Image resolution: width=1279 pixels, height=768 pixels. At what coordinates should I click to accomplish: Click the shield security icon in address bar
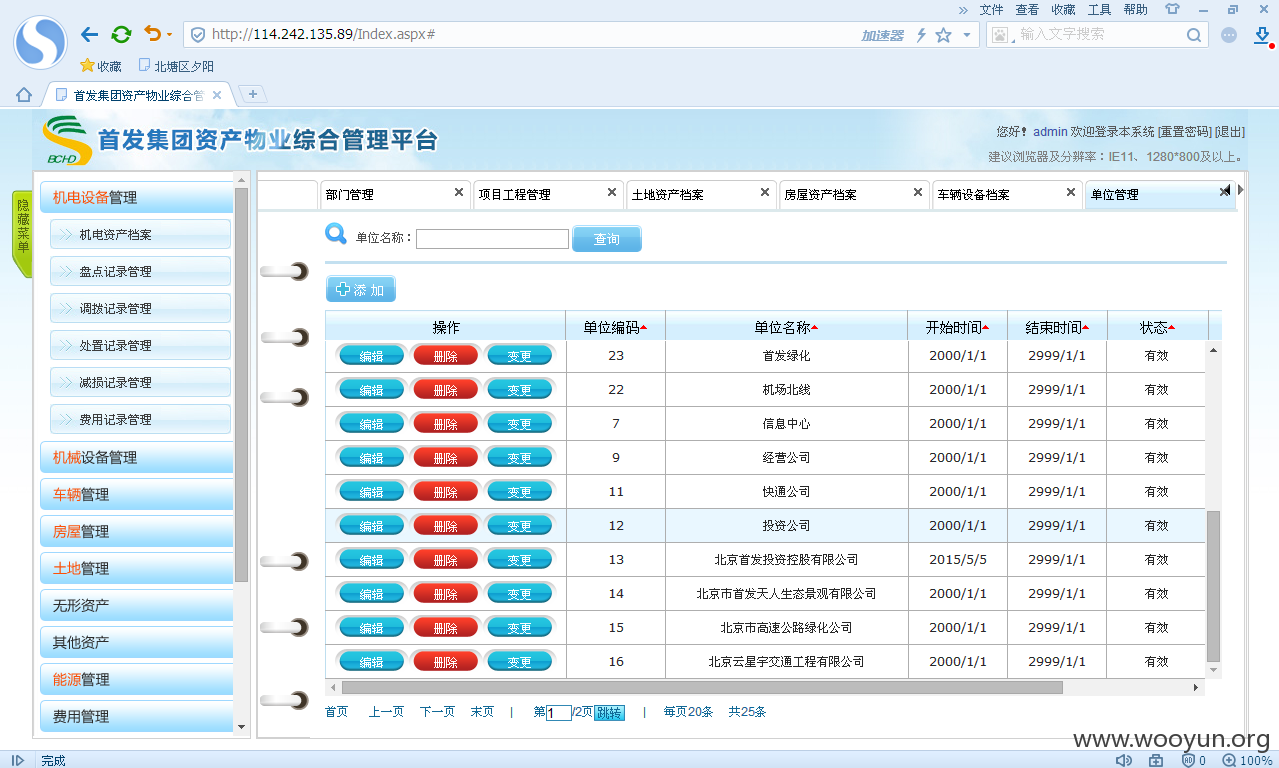(x=198, y=34)
